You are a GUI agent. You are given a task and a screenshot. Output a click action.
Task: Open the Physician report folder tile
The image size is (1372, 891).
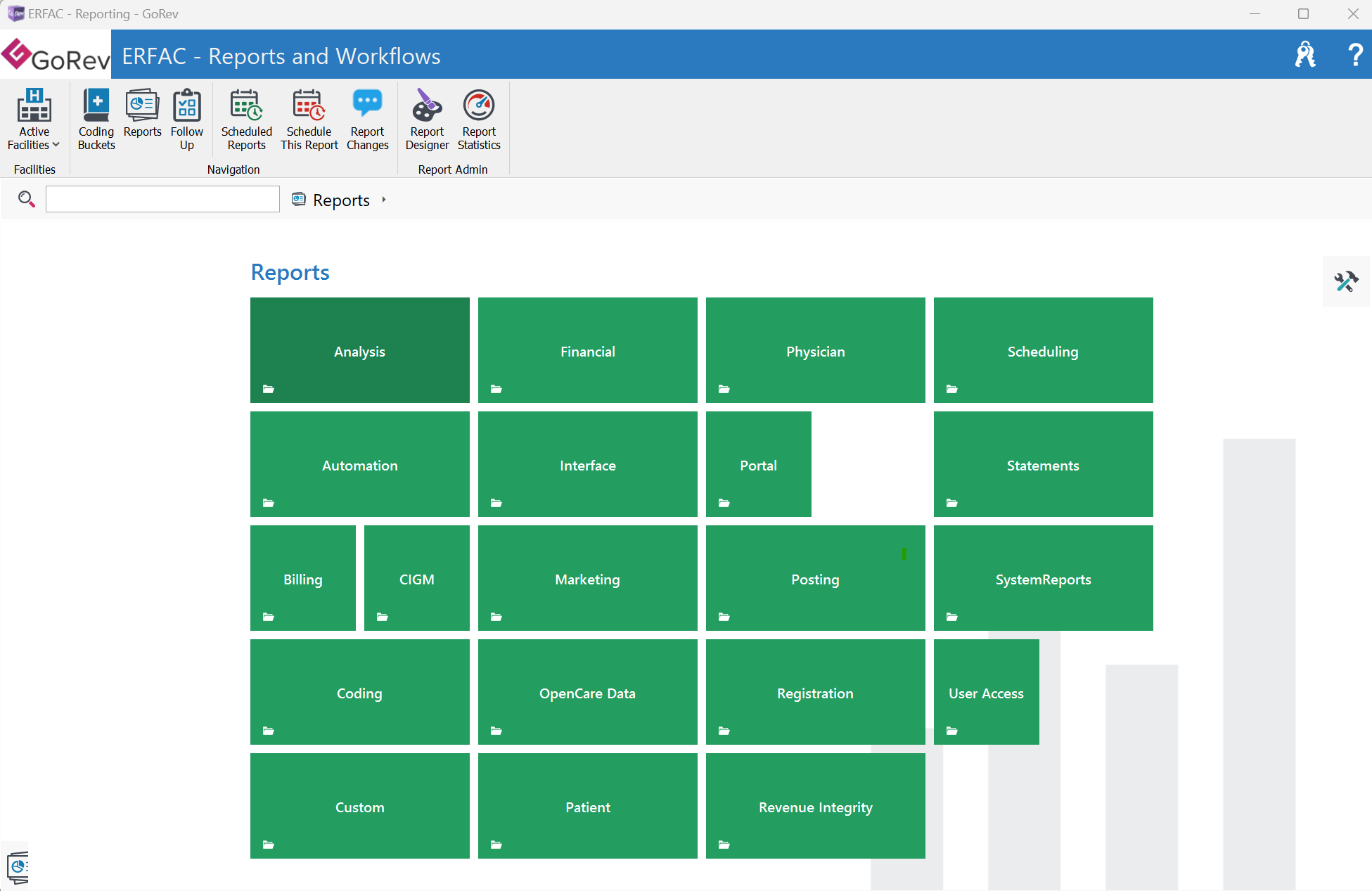click(816, 350)
